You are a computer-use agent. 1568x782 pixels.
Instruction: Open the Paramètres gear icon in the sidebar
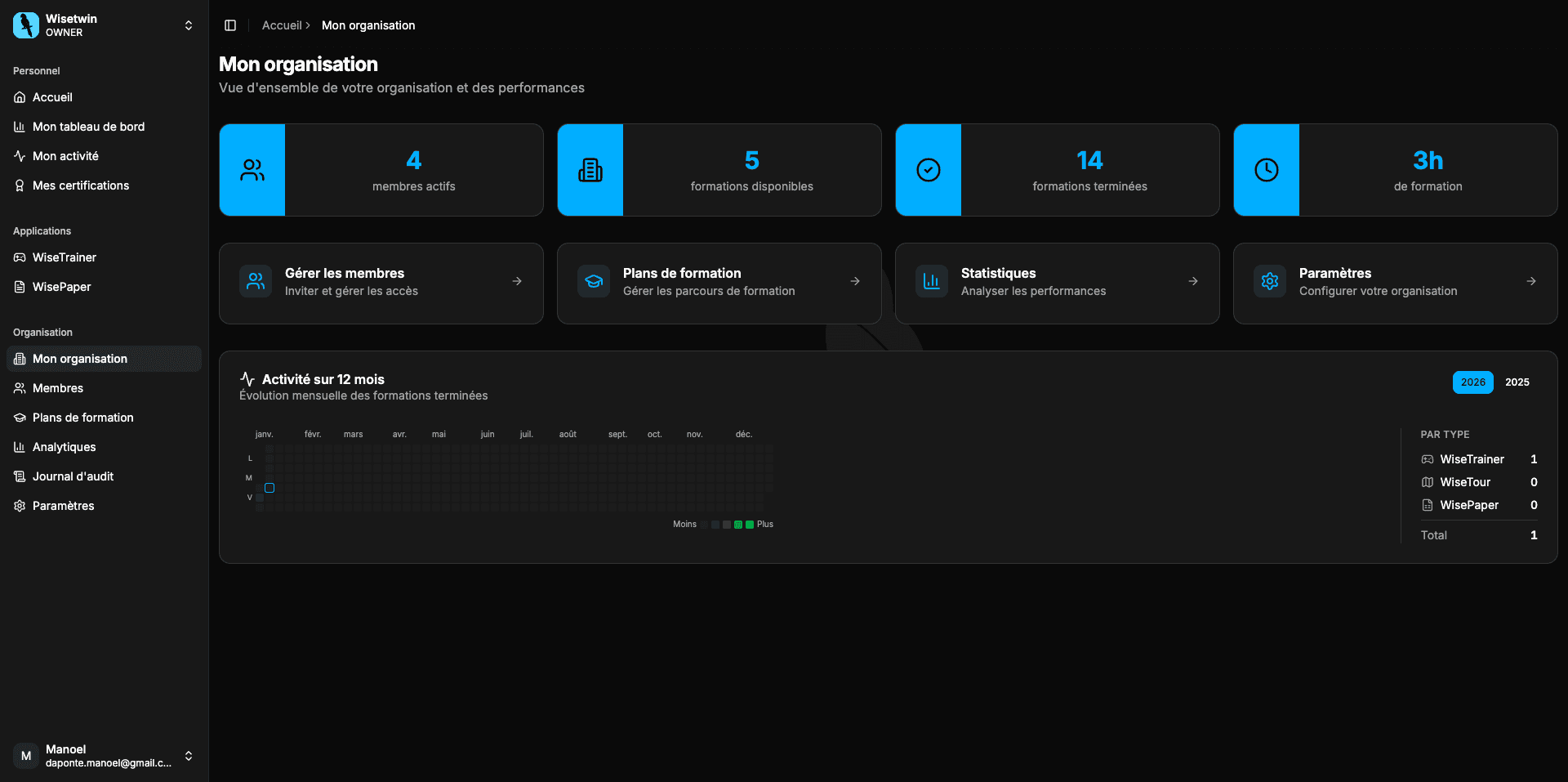(x=18, y=505)
